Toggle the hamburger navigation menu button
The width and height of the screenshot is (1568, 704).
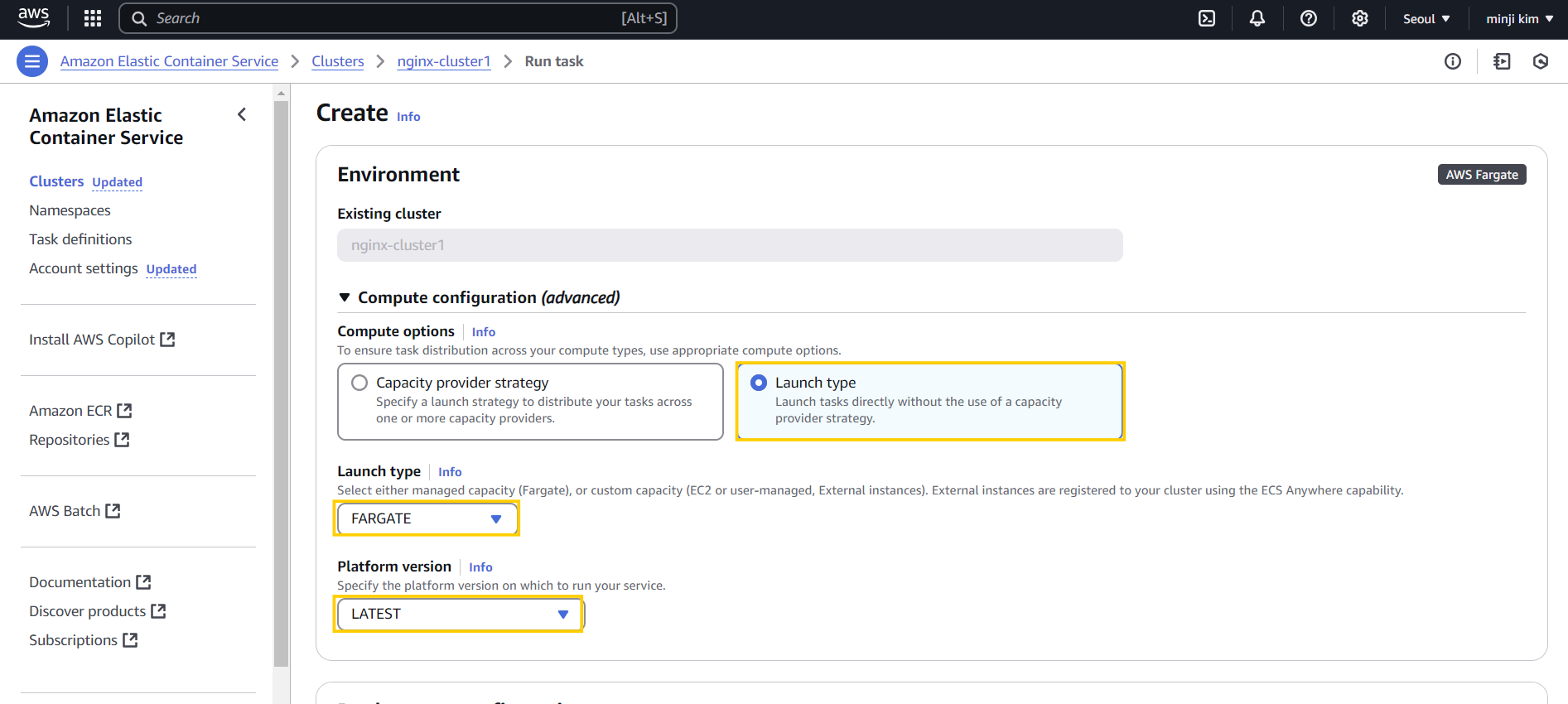(32, 61)
